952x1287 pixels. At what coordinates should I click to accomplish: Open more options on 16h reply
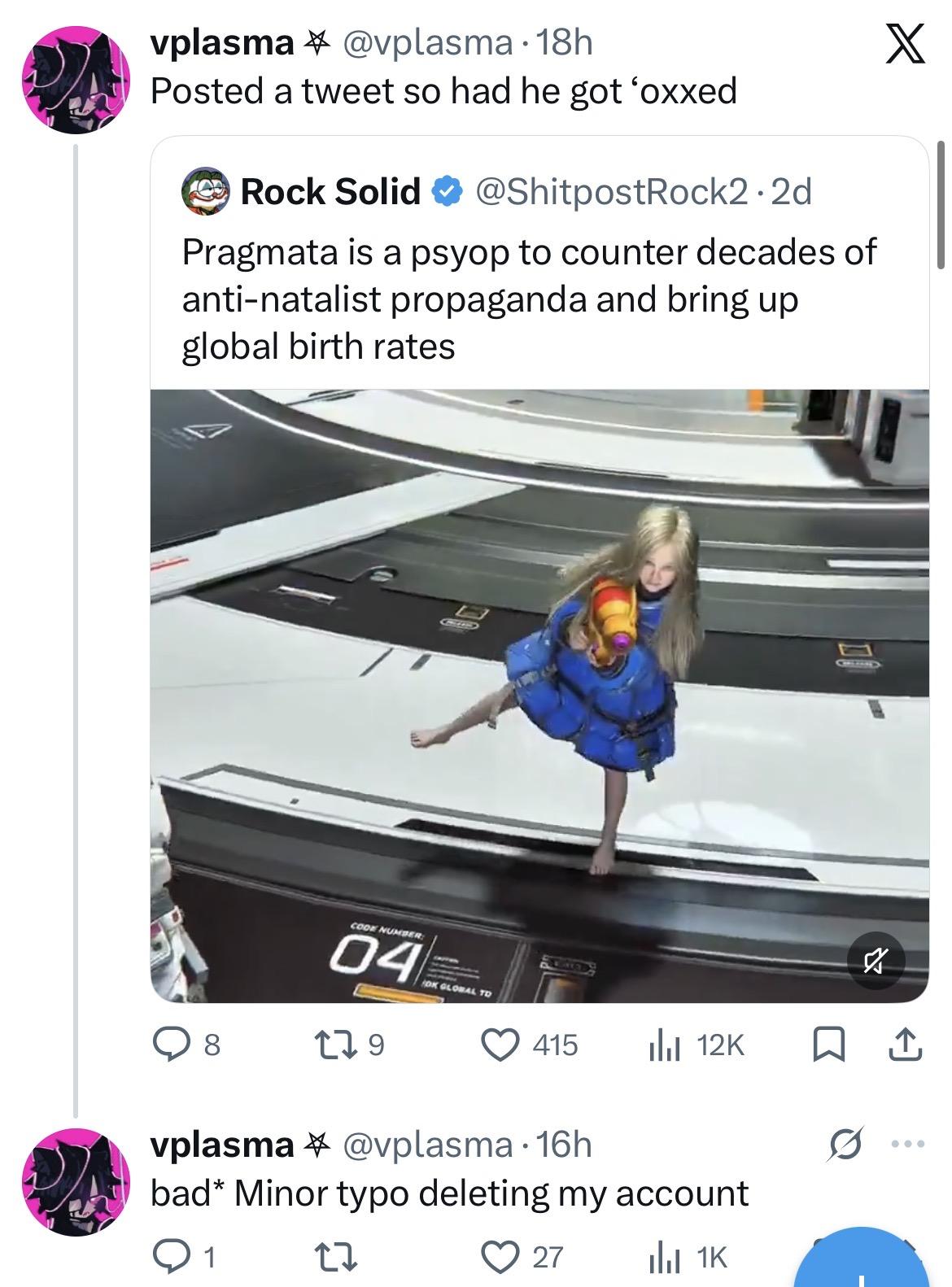point(908,1145)
